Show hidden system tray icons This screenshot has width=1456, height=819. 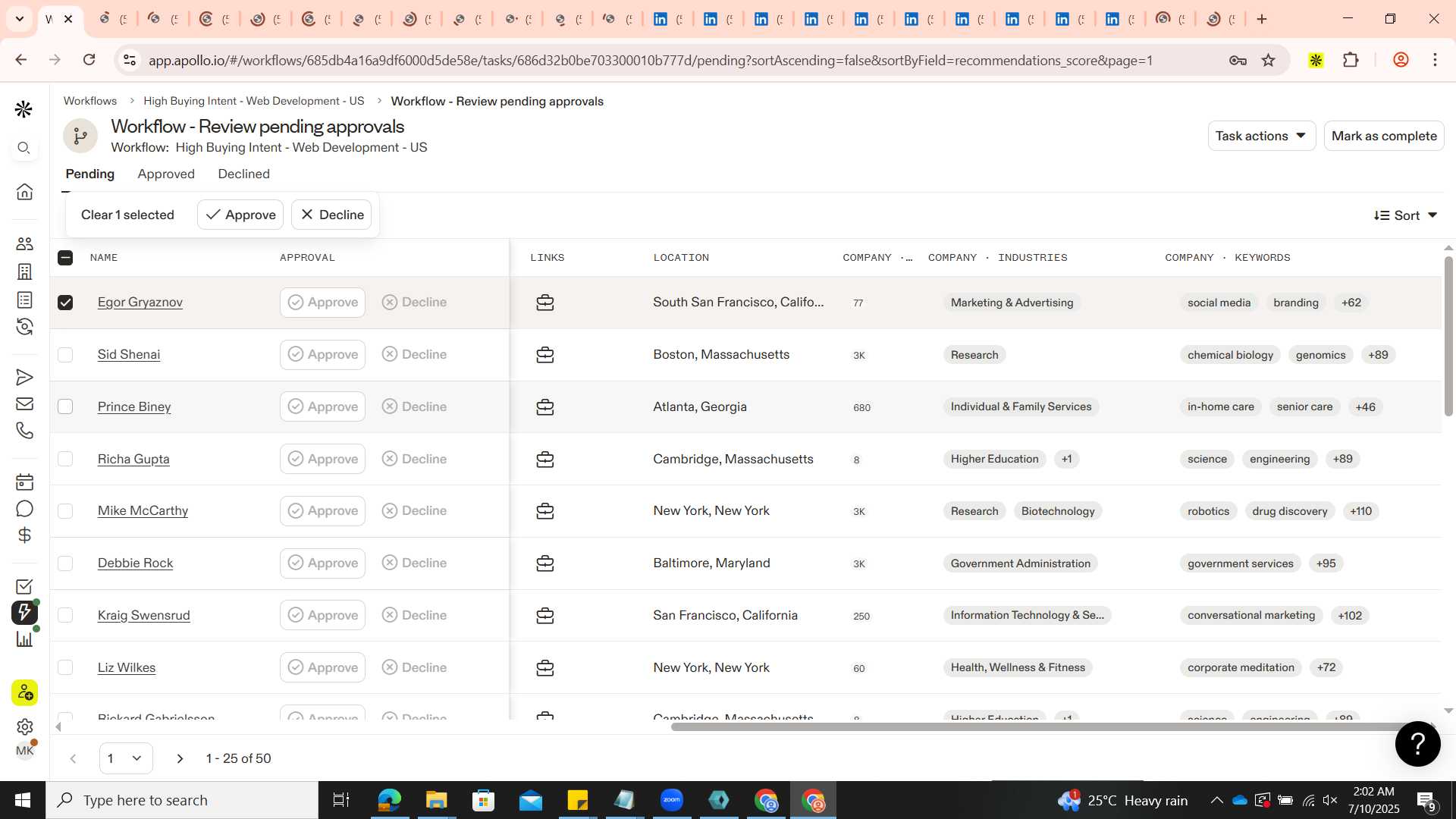pos(1216,800)
